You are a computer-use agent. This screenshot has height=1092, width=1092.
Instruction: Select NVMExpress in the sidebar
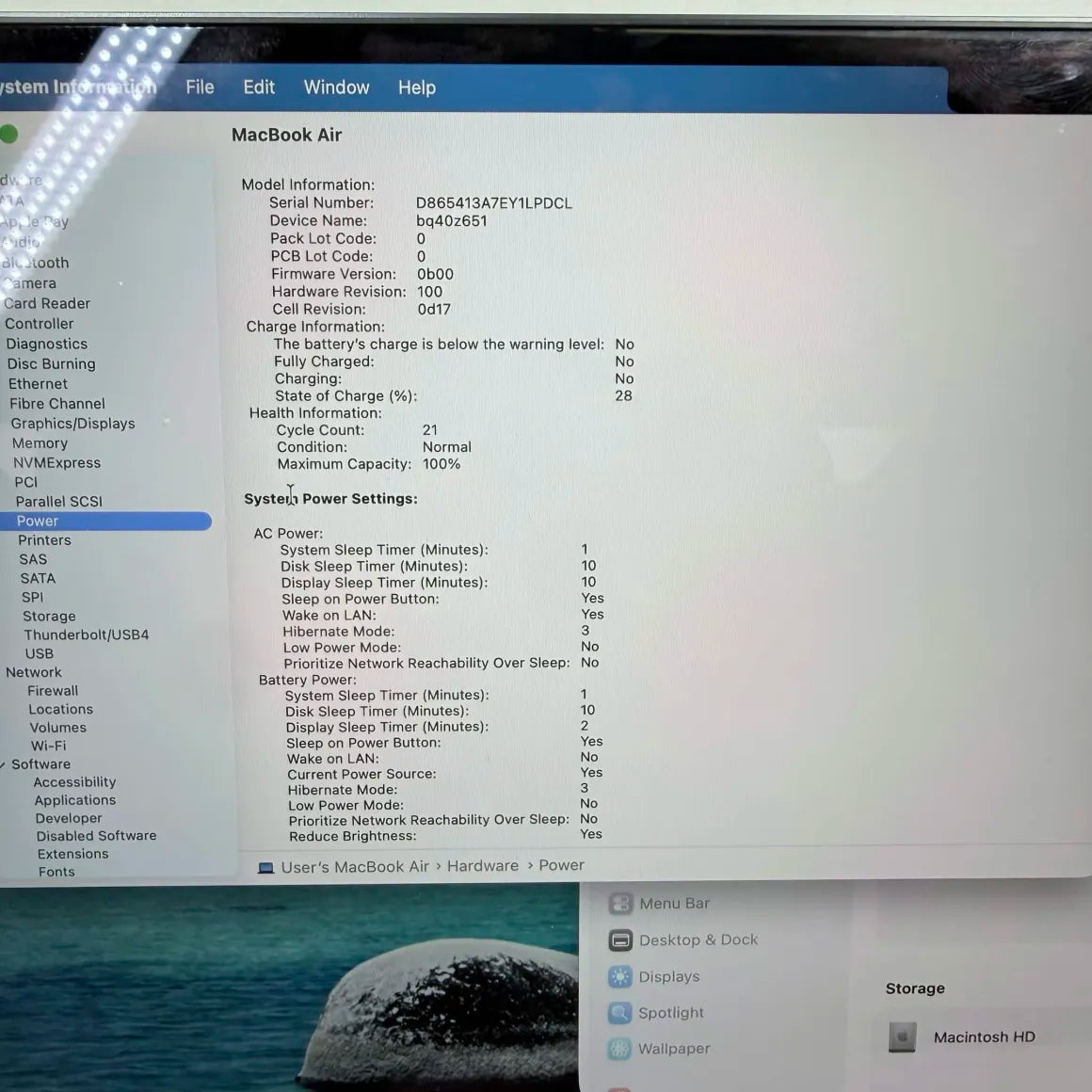click(57, 462)
